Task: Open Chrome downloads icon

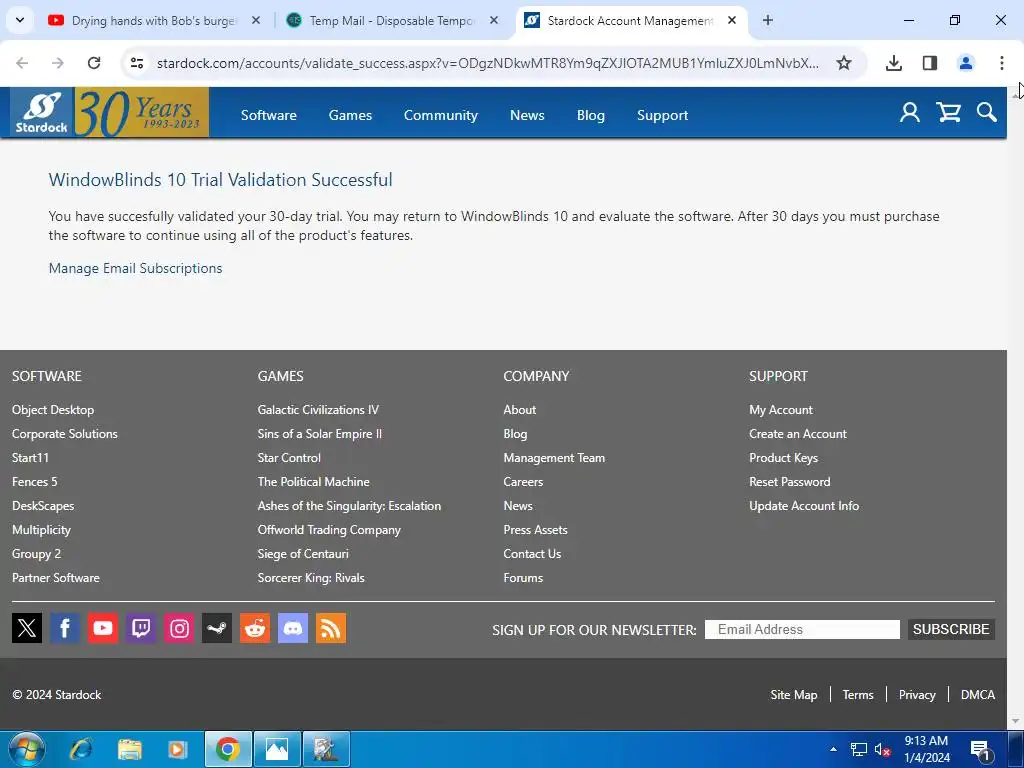Action: 893,63
